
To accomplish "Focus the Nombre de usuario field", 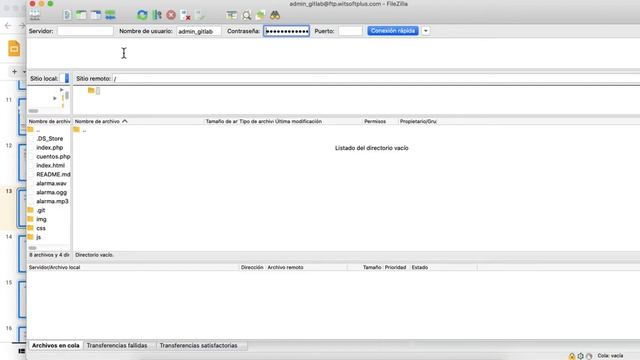I will pos(199,31).
